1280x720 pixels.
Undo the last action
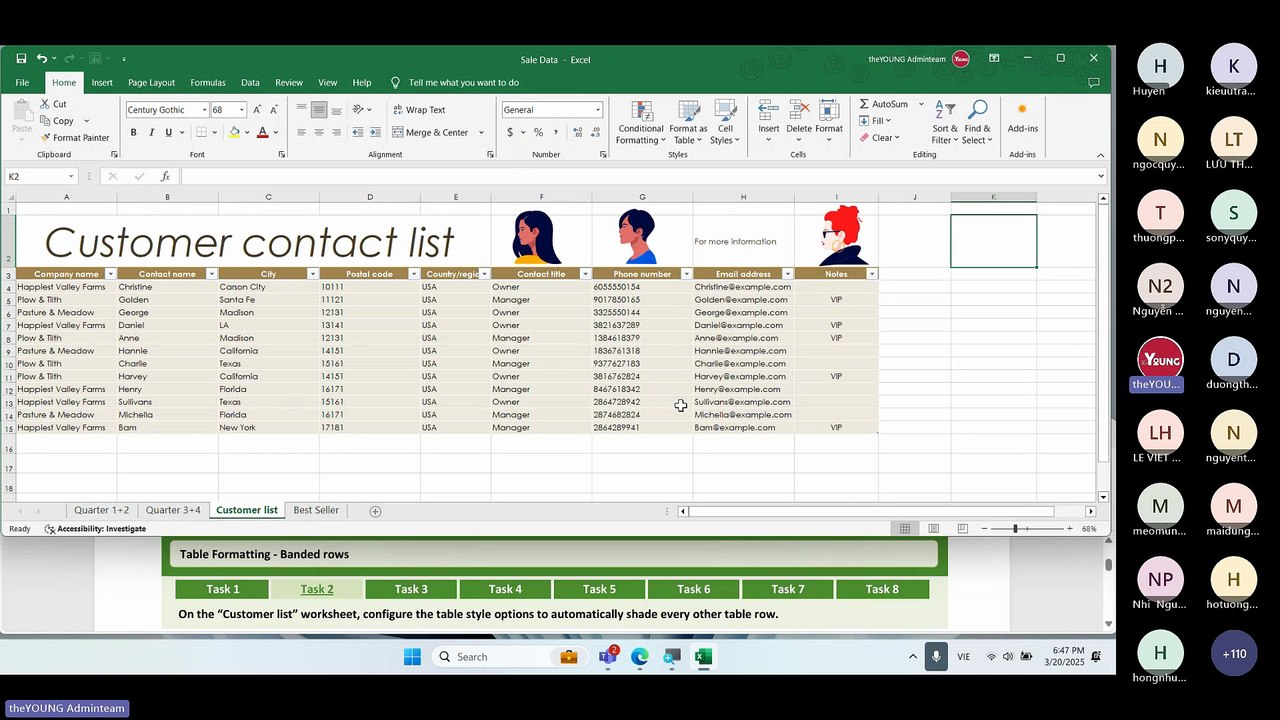point(42,59)
